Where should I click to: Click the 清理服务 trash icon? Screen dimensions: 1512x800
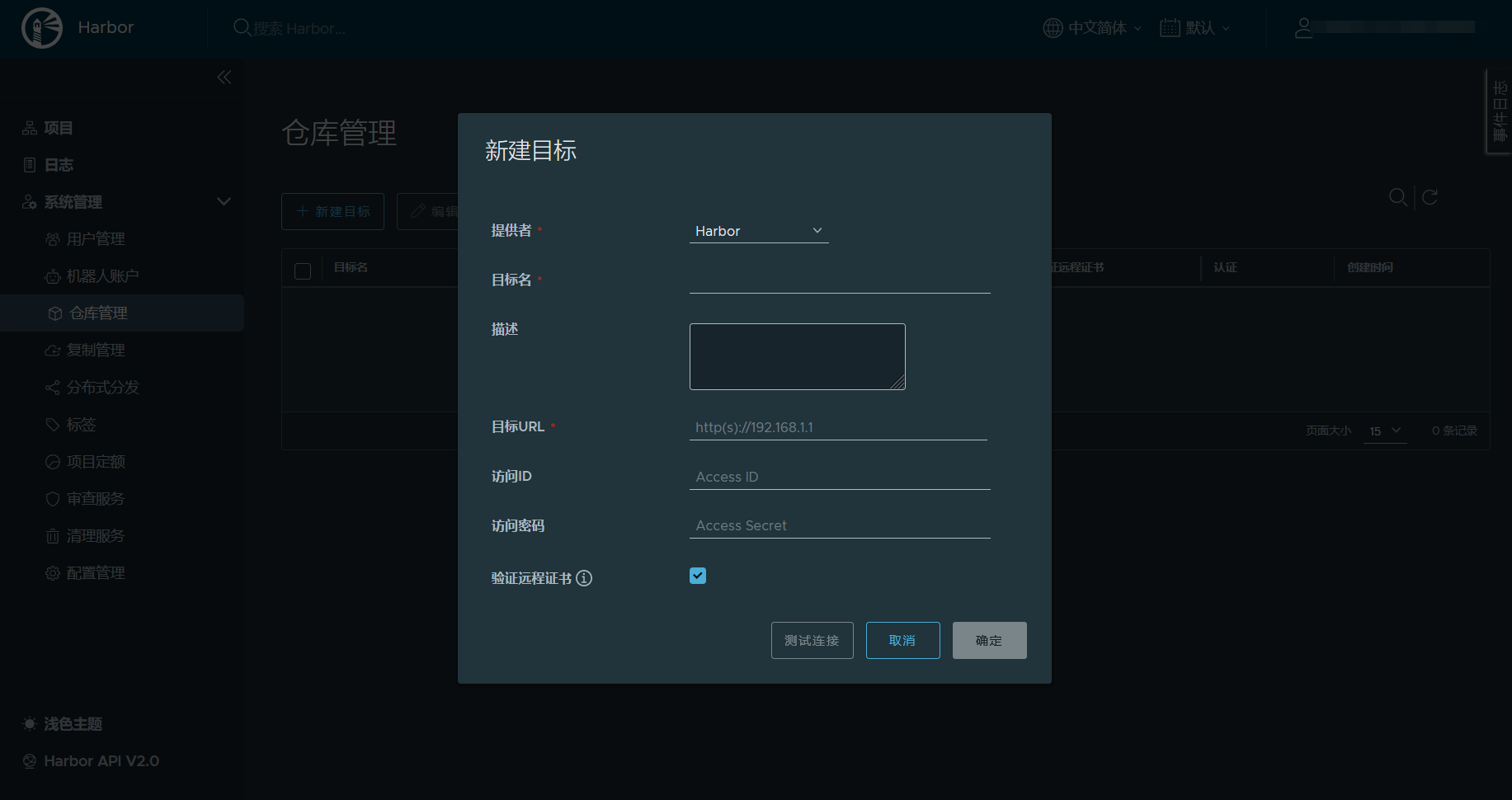pyautogui.click(x=53, y=536)
